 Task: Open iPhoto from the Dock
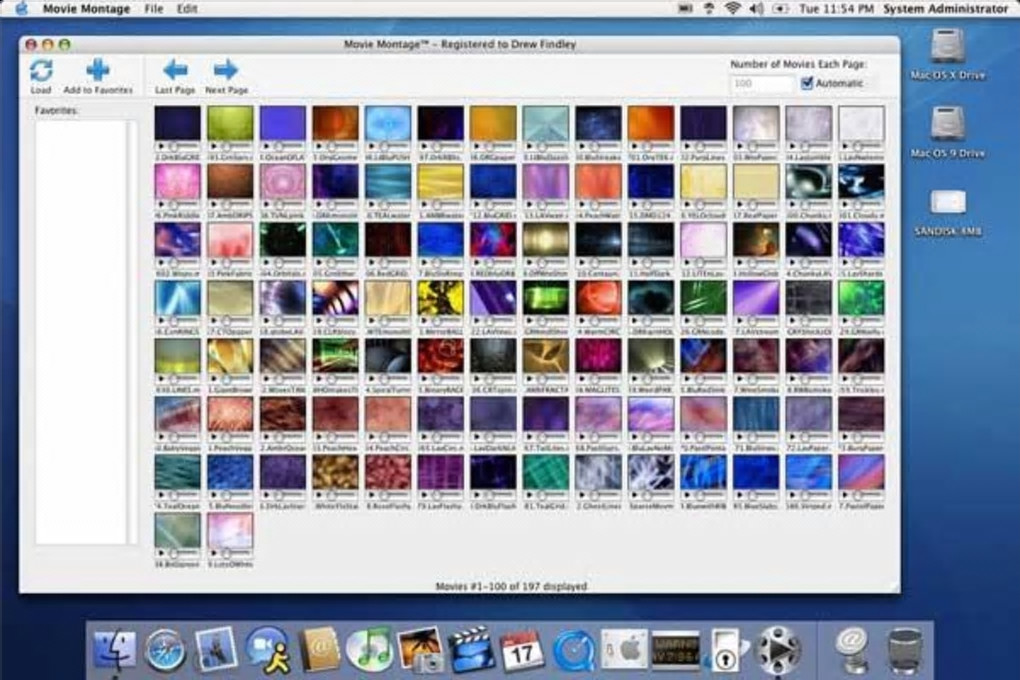(420, 649)
